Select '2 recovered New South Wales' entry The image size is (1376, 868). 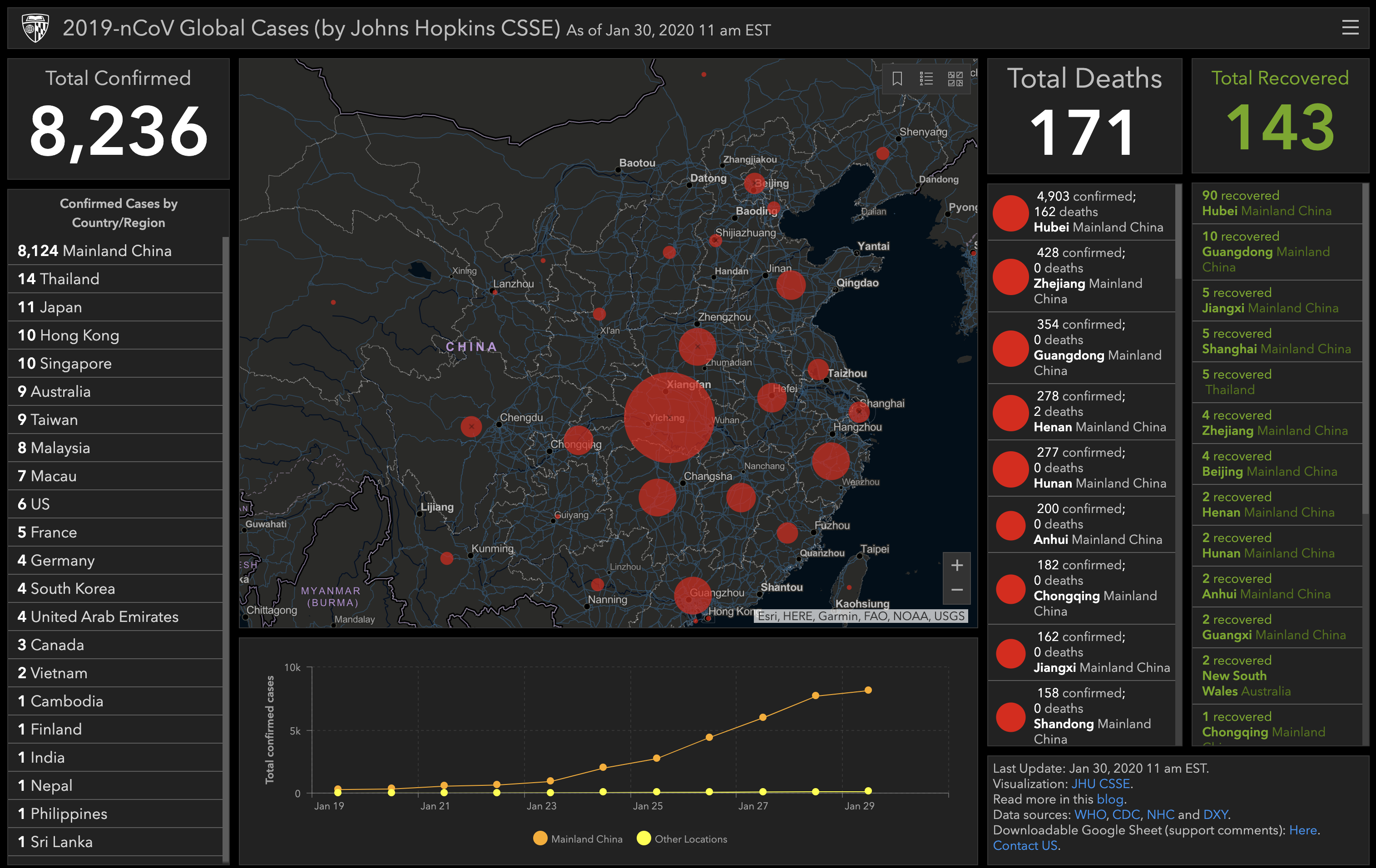coord(1277,676)
